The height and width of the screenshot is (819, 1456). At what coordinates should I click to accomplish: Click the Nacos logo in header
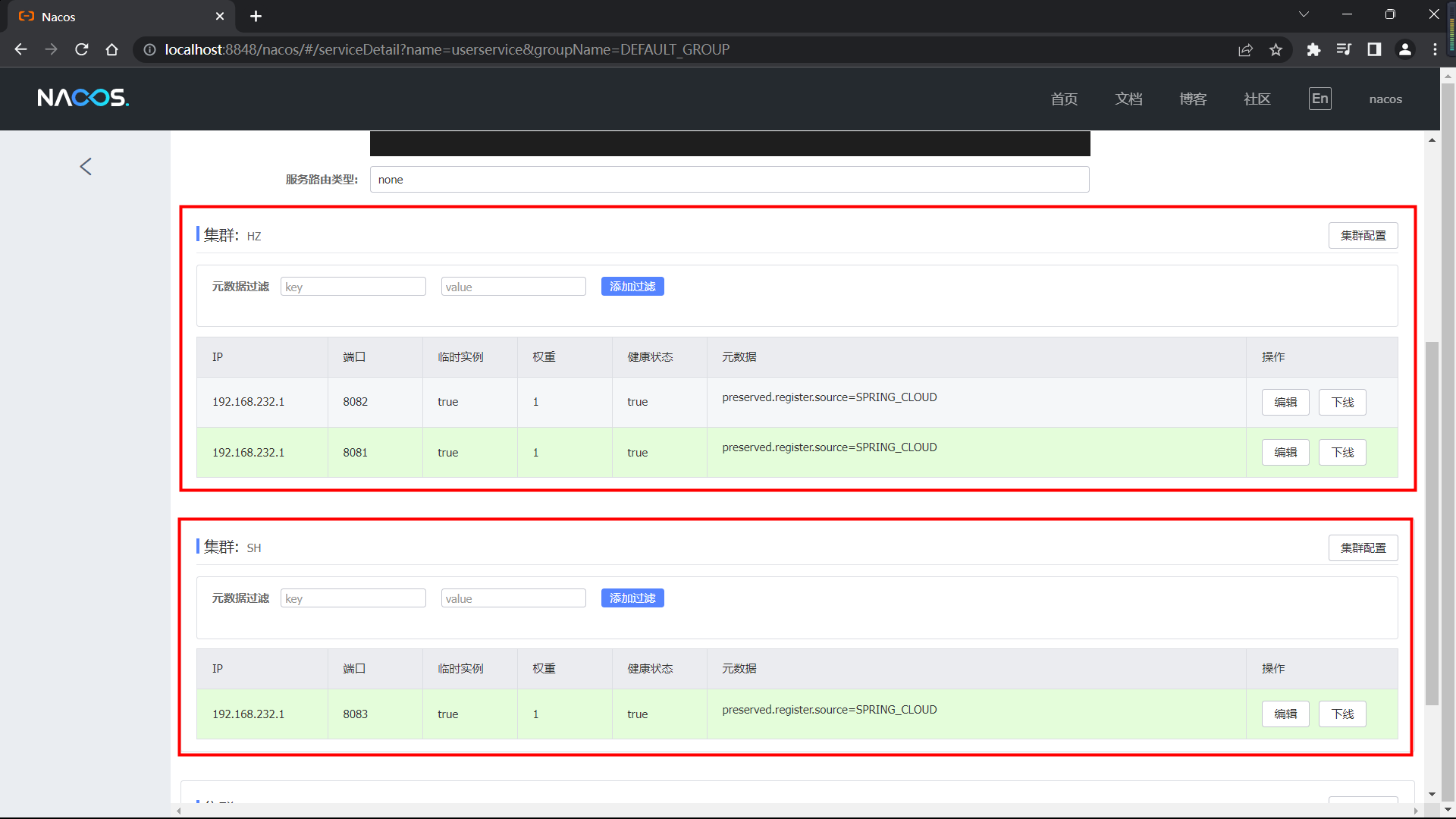(x=83, y=98)
